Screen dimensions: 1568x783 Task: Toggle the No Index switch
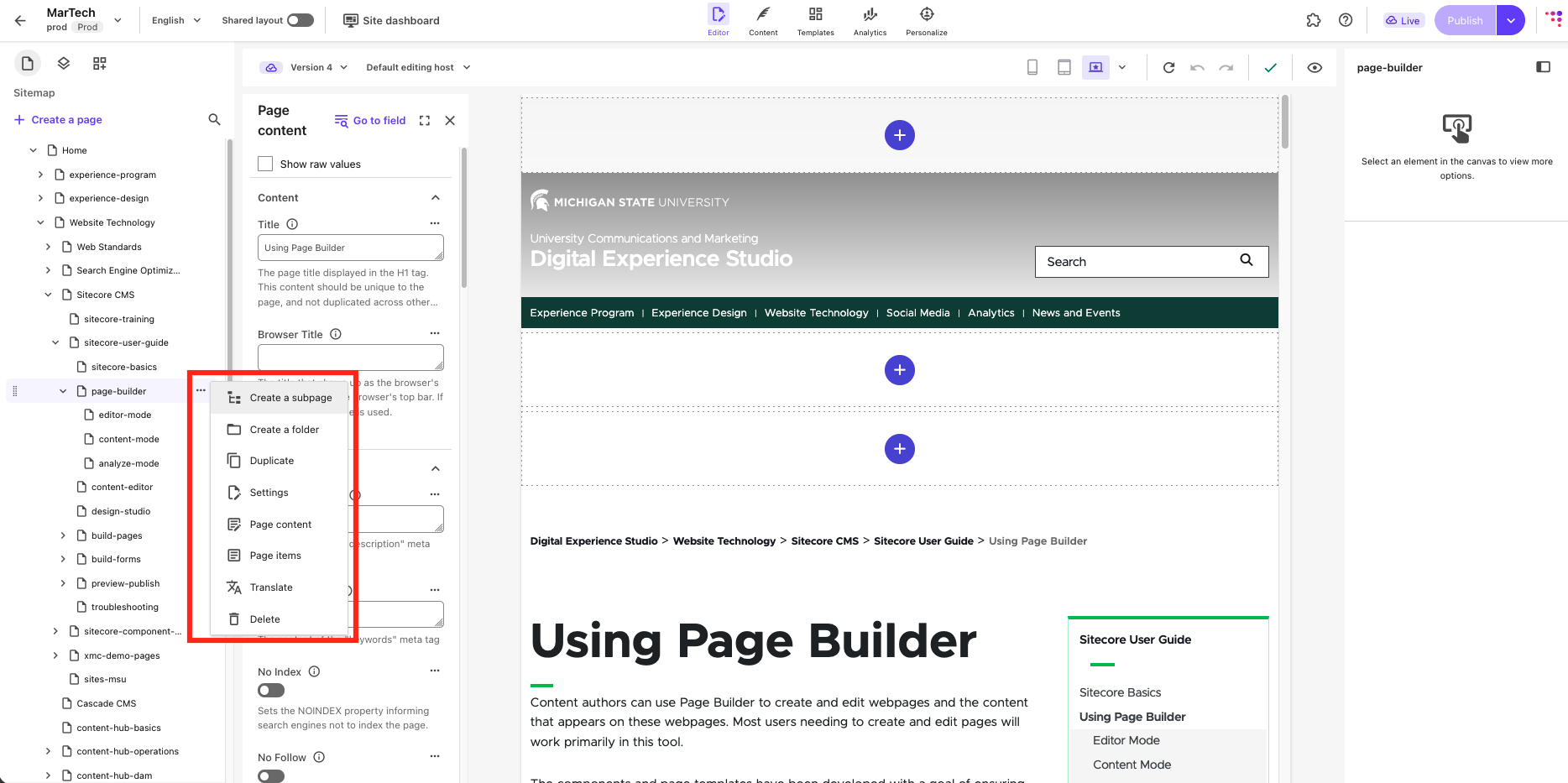271,691
